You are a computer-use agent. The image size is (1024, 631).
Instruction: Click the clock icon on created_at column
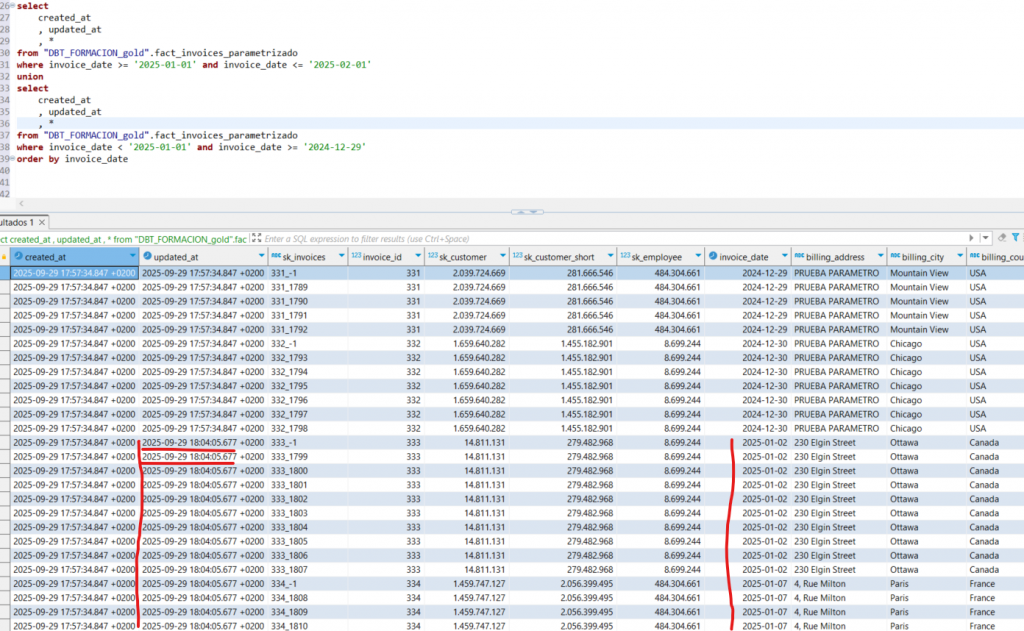[17, 257]
